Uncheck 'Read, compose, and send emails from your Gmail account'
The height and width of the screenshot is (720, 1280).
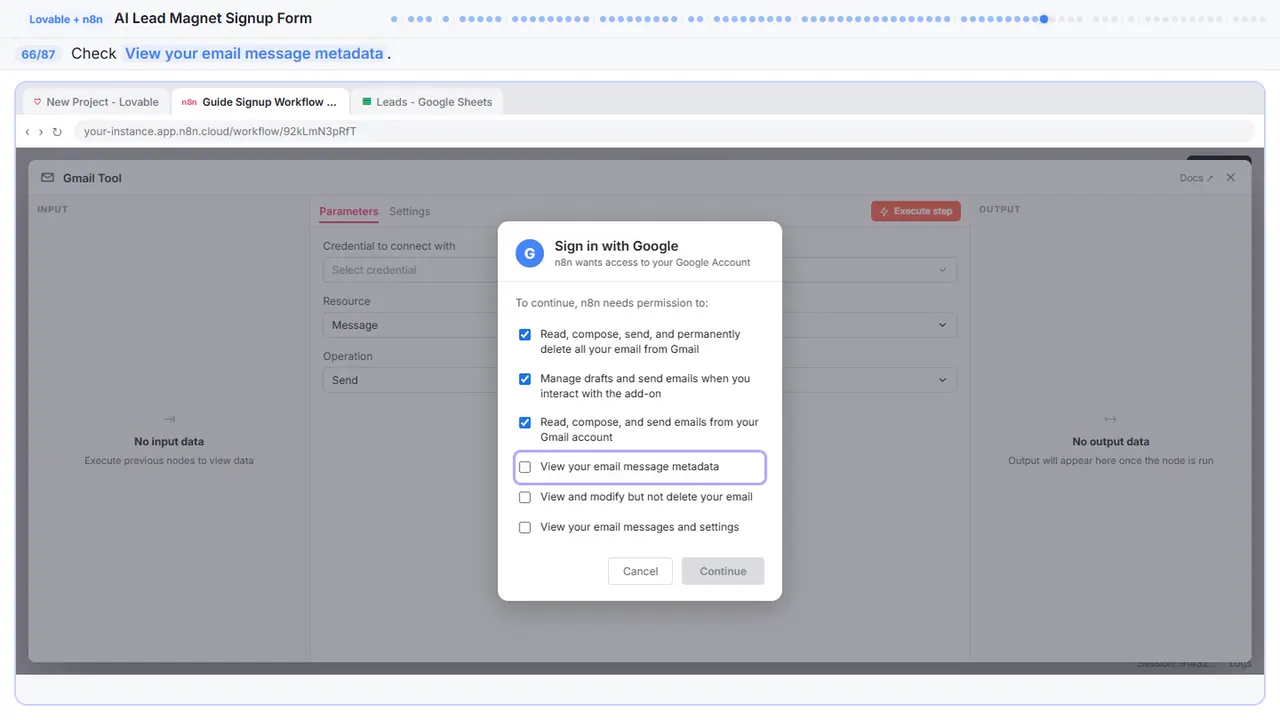coord(525,423)
